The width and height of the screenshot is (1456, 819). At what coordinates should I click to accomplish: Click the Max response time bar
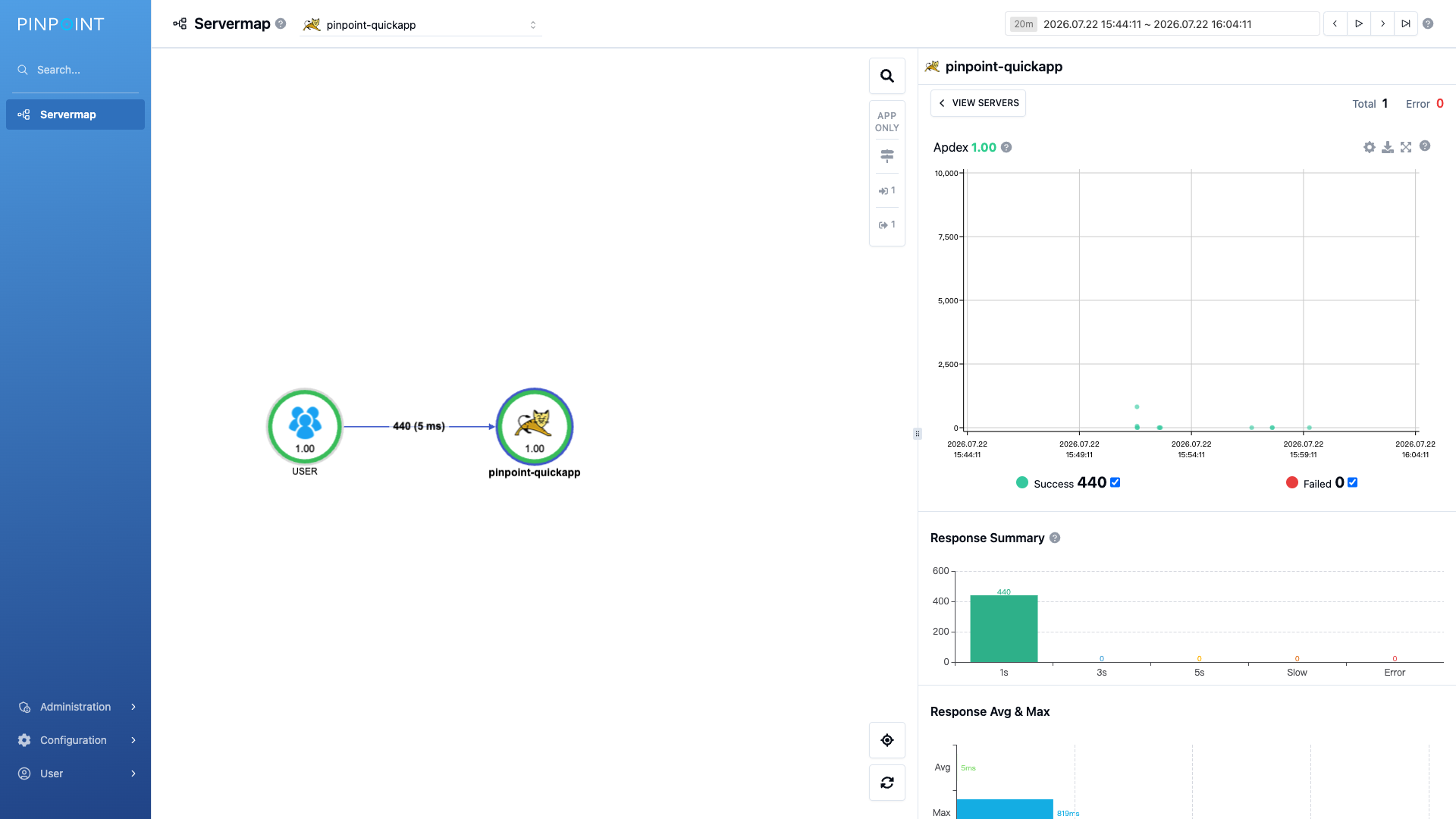coord(1005,809)
